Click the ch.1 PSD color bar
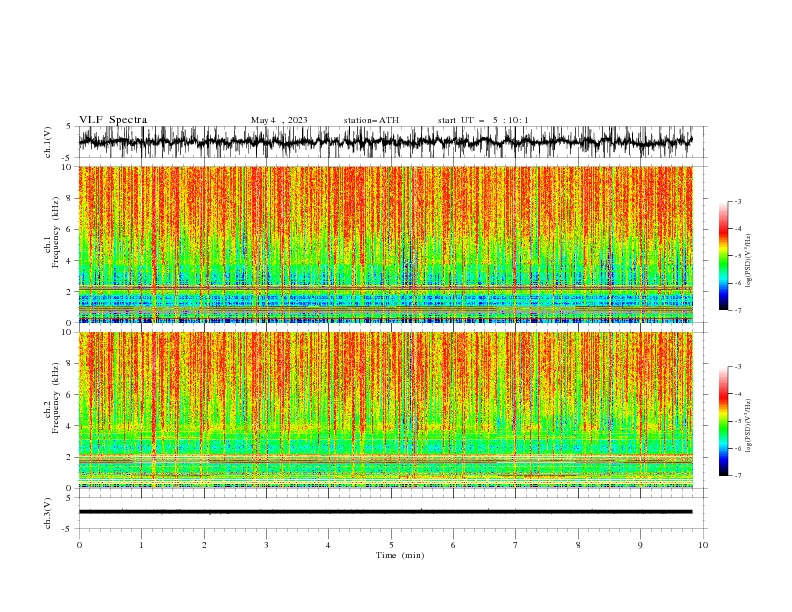Image resolution: width=792 pixels, height=612 pixels. click(x=723, y=256)
